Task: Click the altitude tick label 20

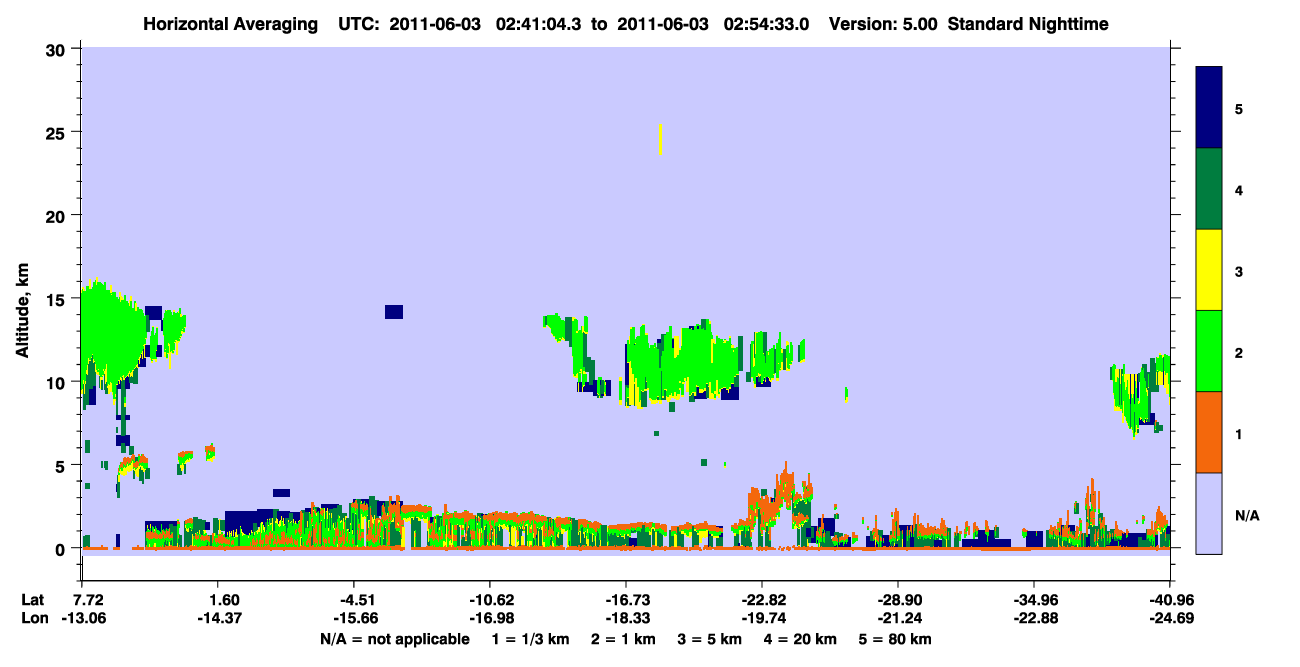Action: pos(57,215)
